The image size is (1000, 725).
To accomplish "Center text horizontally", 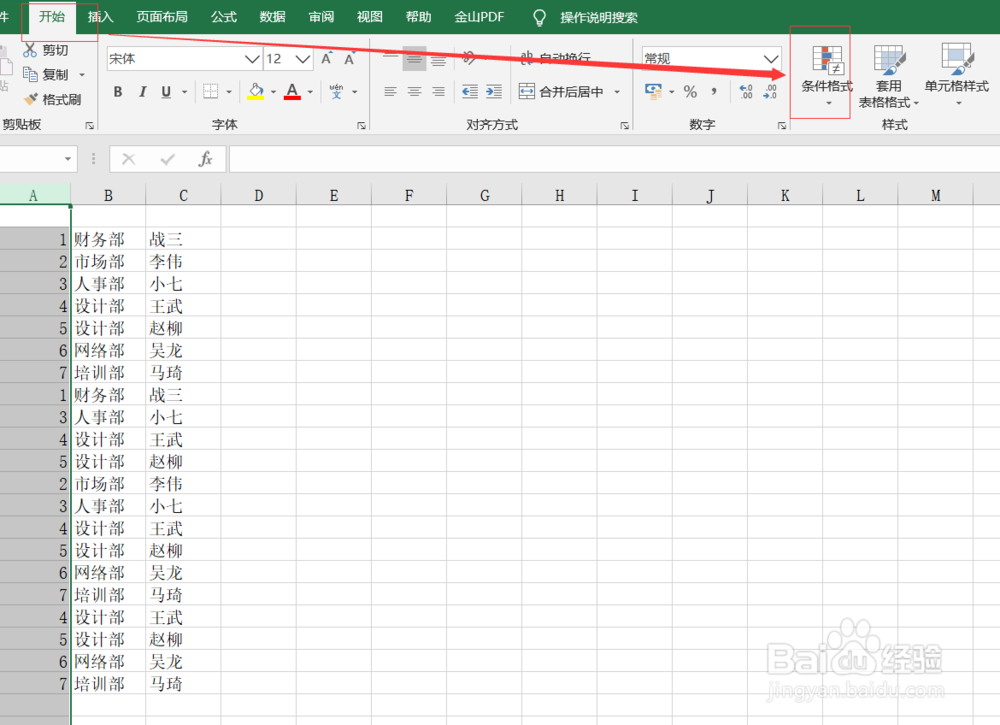I will point(415,92).
